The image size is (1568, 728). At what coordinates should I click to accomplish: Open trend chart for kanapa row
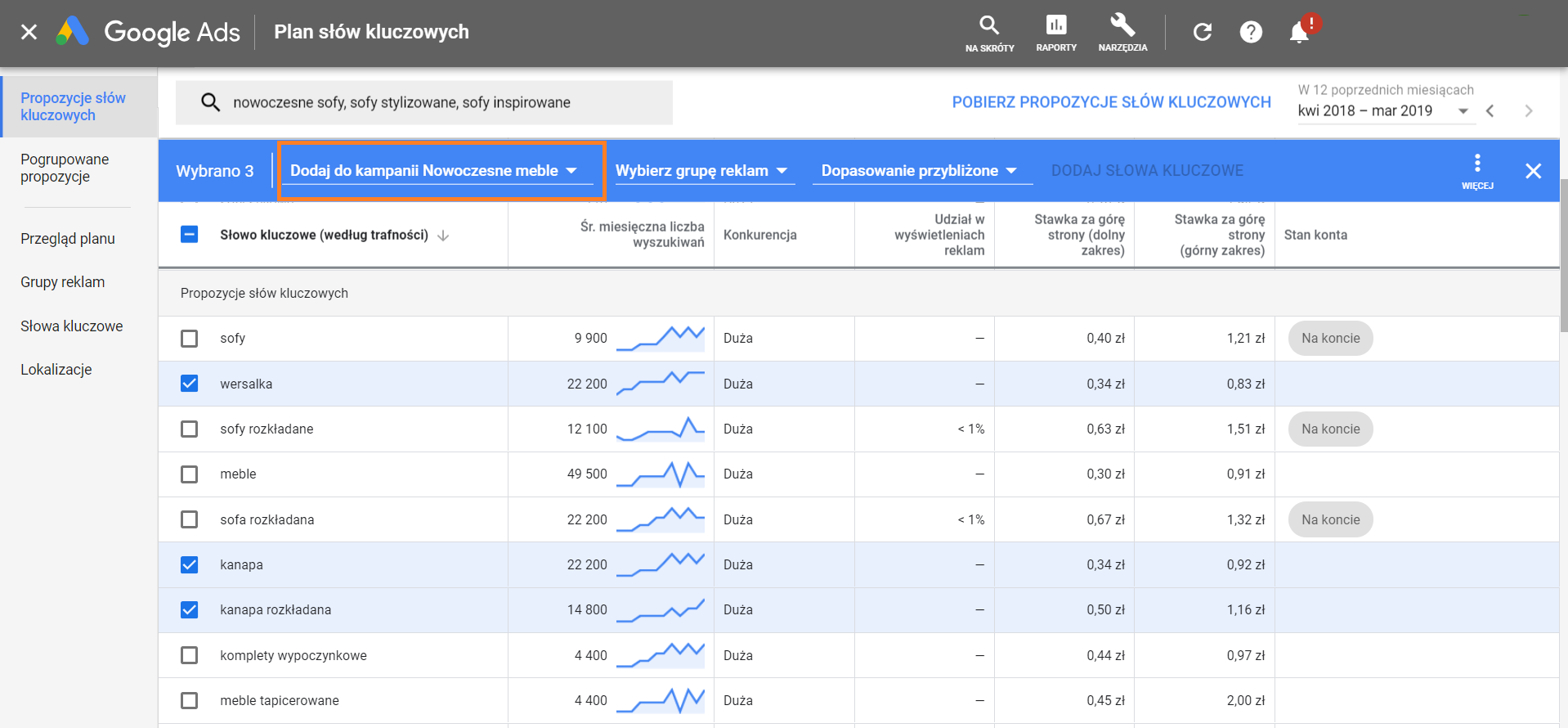(x=661, y=565)
